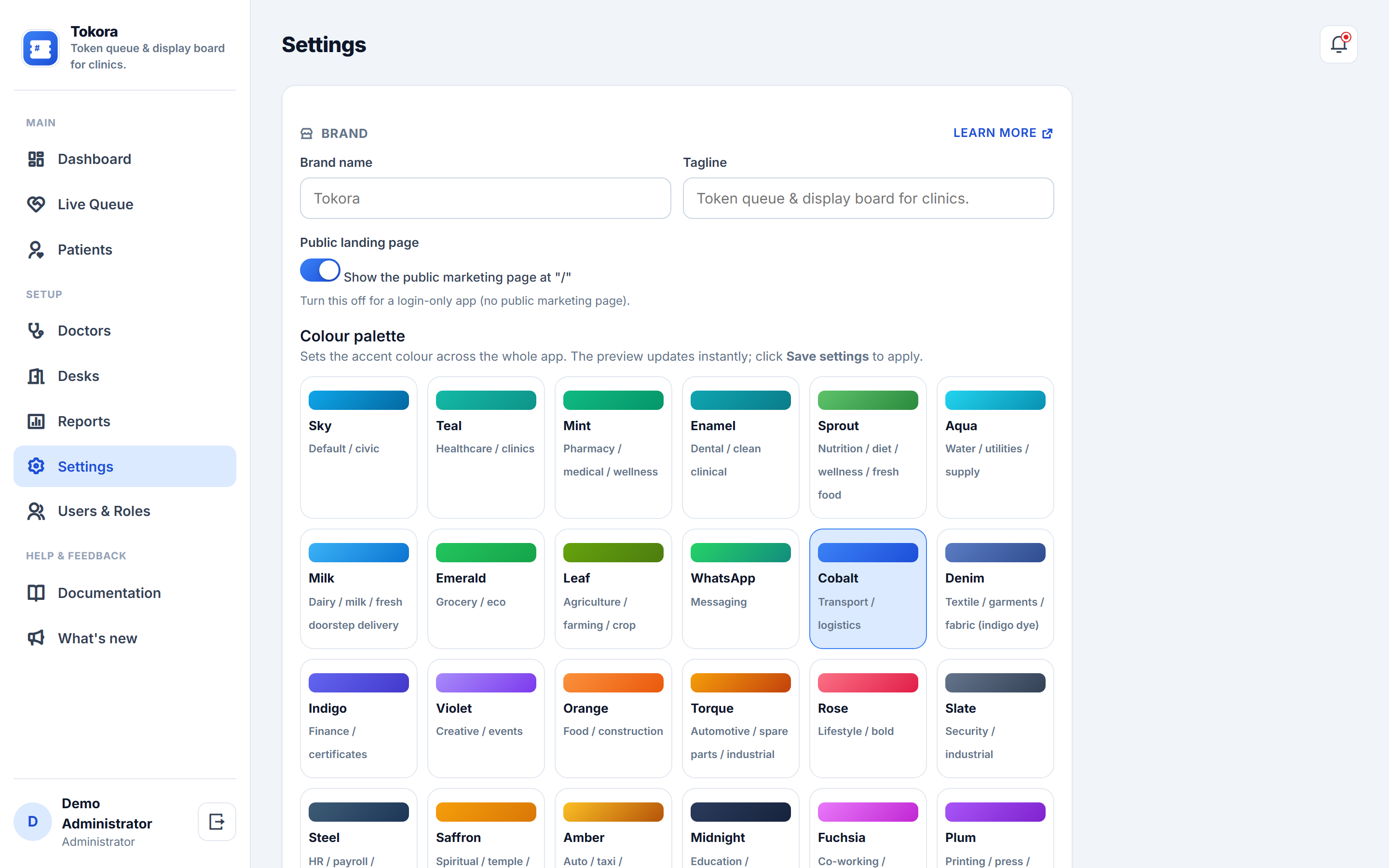
Task: Open Documentation
Action: (125, 593)
